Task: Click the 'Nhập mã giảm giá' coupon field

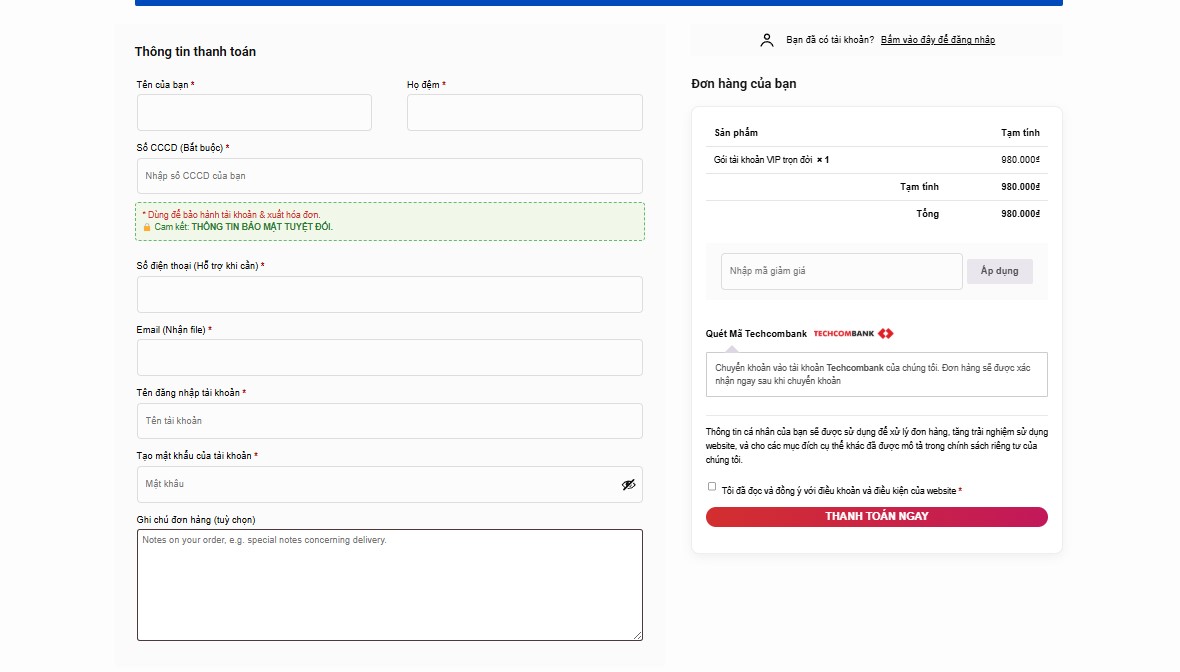Action: pyautogui.click(x=841, y=270)
